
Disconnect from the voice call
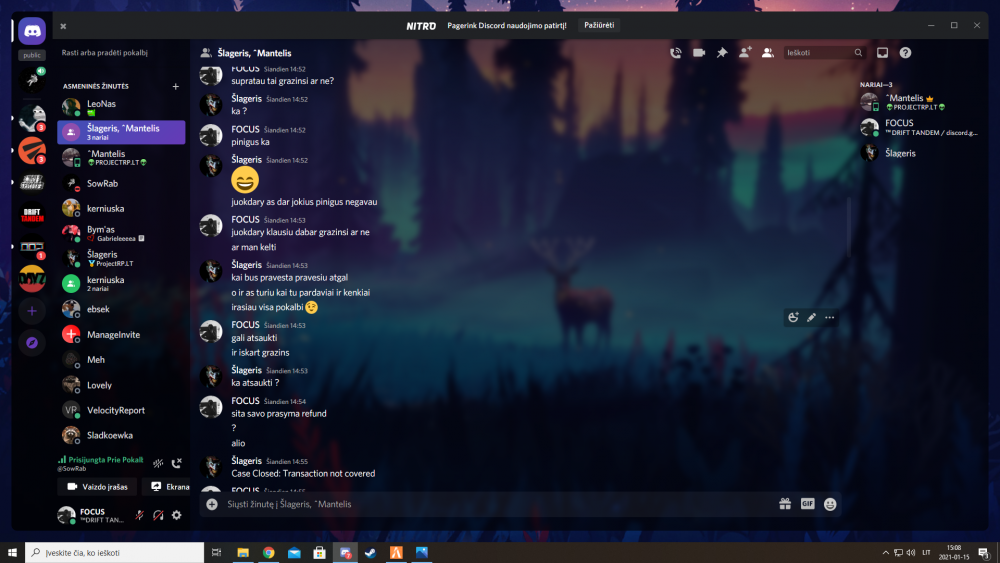click(177, 463)
